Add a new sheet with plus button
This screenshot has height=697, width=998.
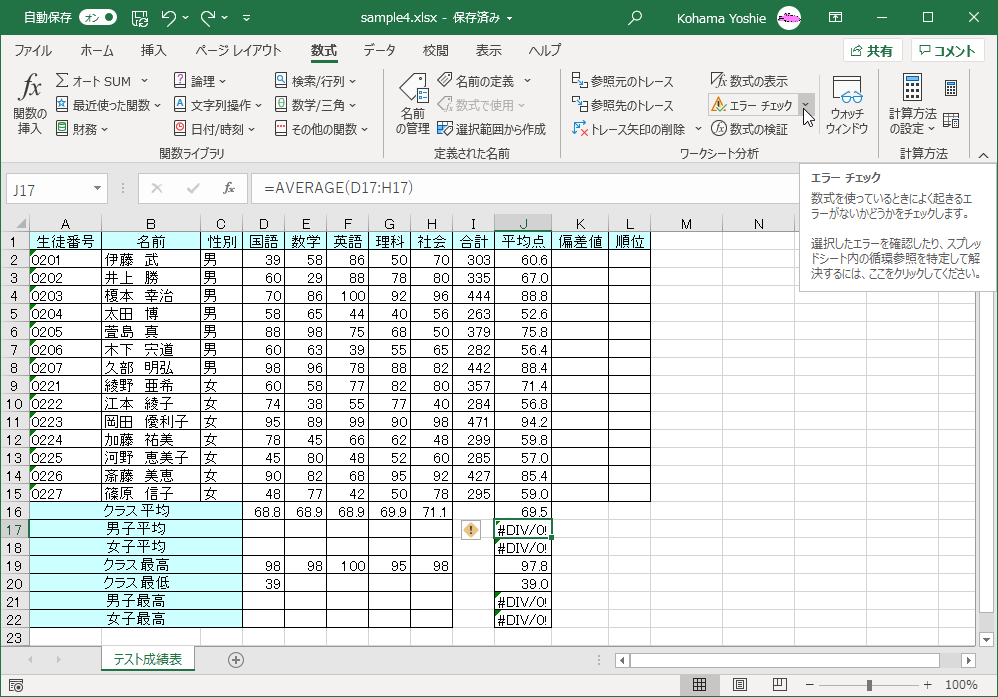[236, 660]
